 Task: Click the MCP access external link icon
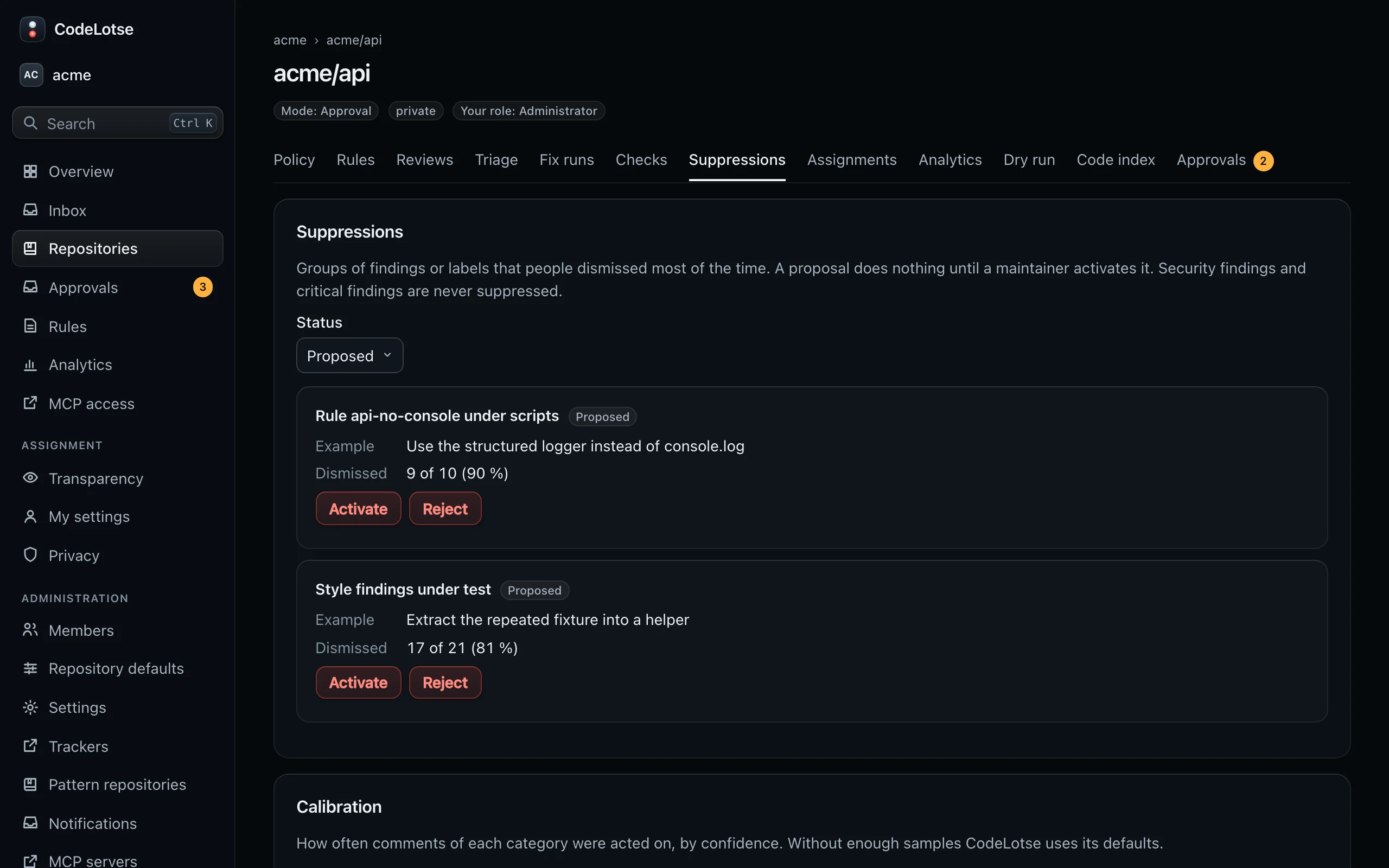coord(30,403)
